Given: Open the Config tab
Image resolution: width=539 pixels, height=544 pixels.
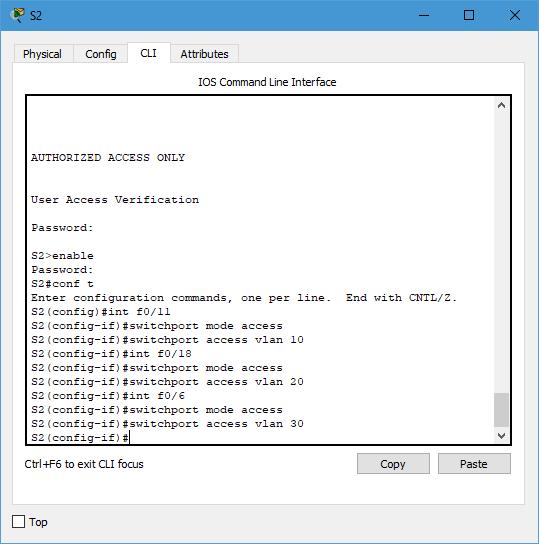Looking at the screenshot, I should click(101, 54).
